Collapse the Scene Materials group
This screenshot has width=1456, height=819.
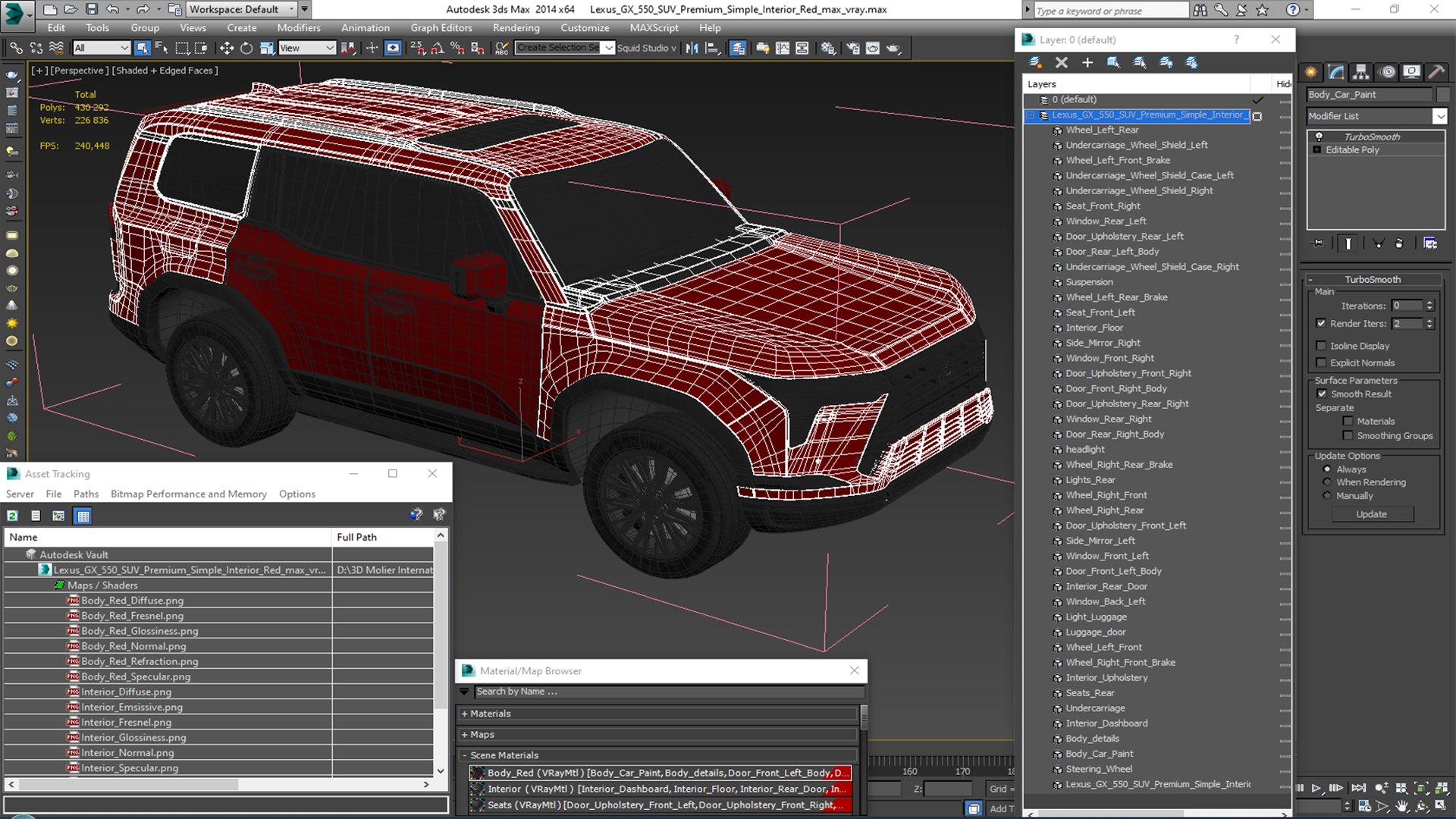[x=464, y=755]
